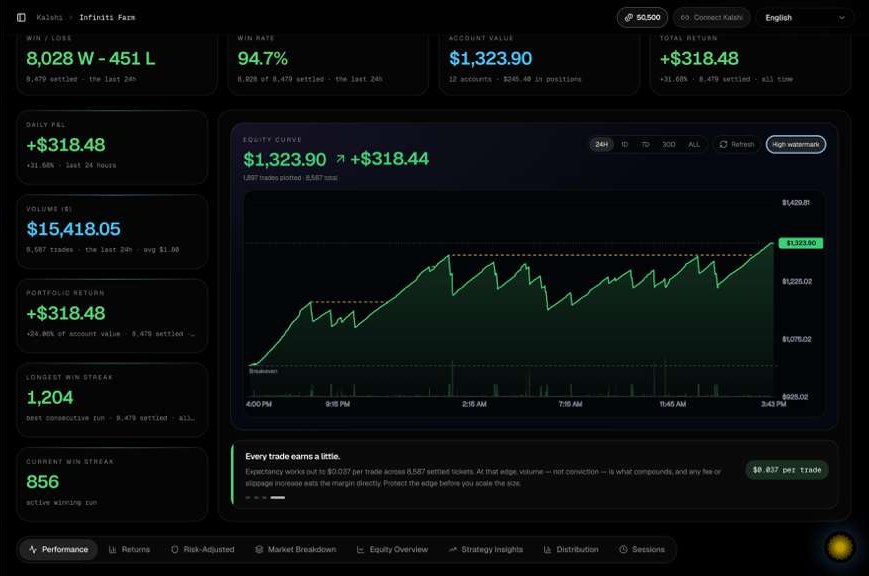
Task: Switch to the Returns tab
Action: click(x=129, y=549)
